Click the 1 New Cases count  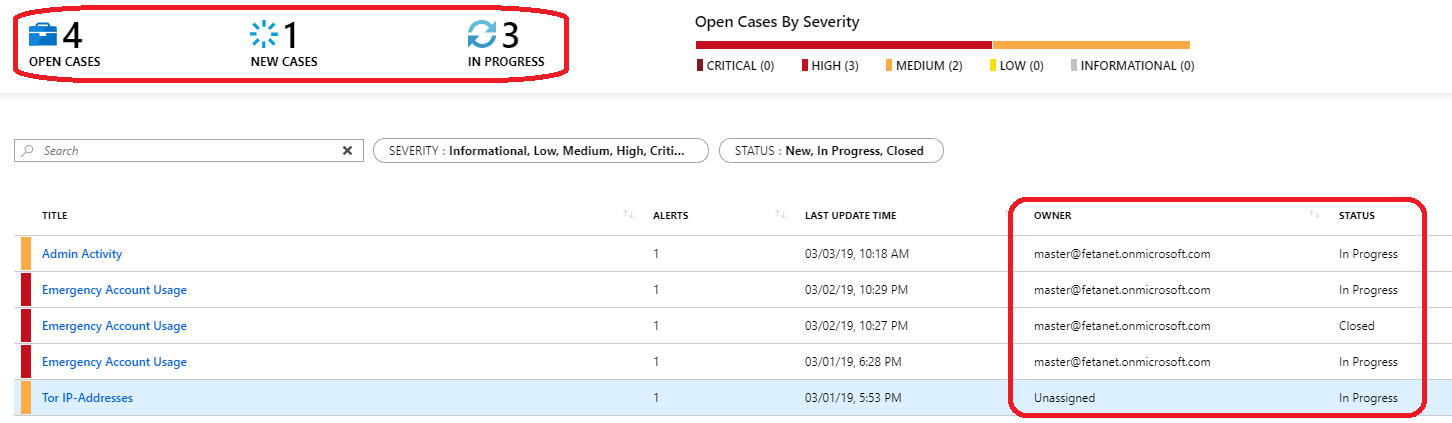[x=291, y=36]
